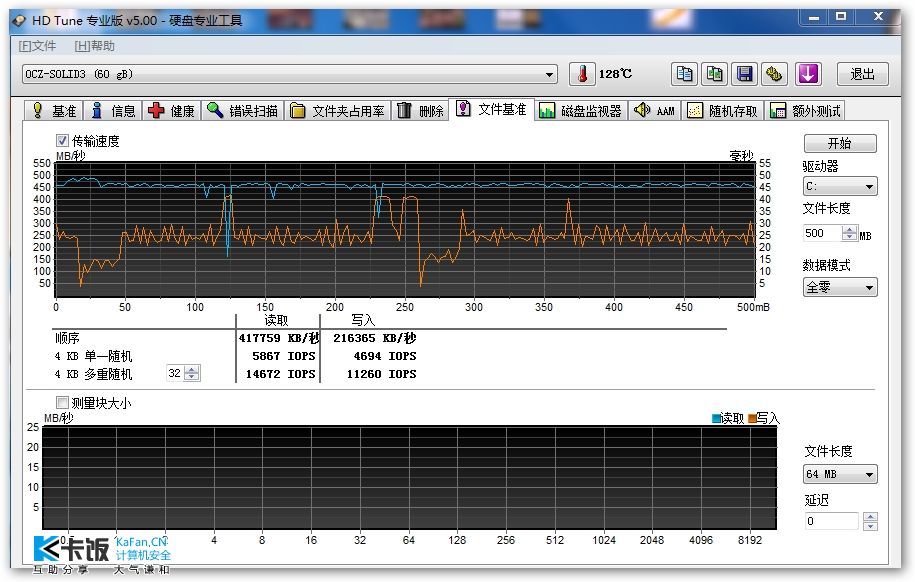Expand the OCZ-SOLID3 drive selector dropdown
Image resolution: width=915 pixels, height=582 pixels.
click(549, 75)
